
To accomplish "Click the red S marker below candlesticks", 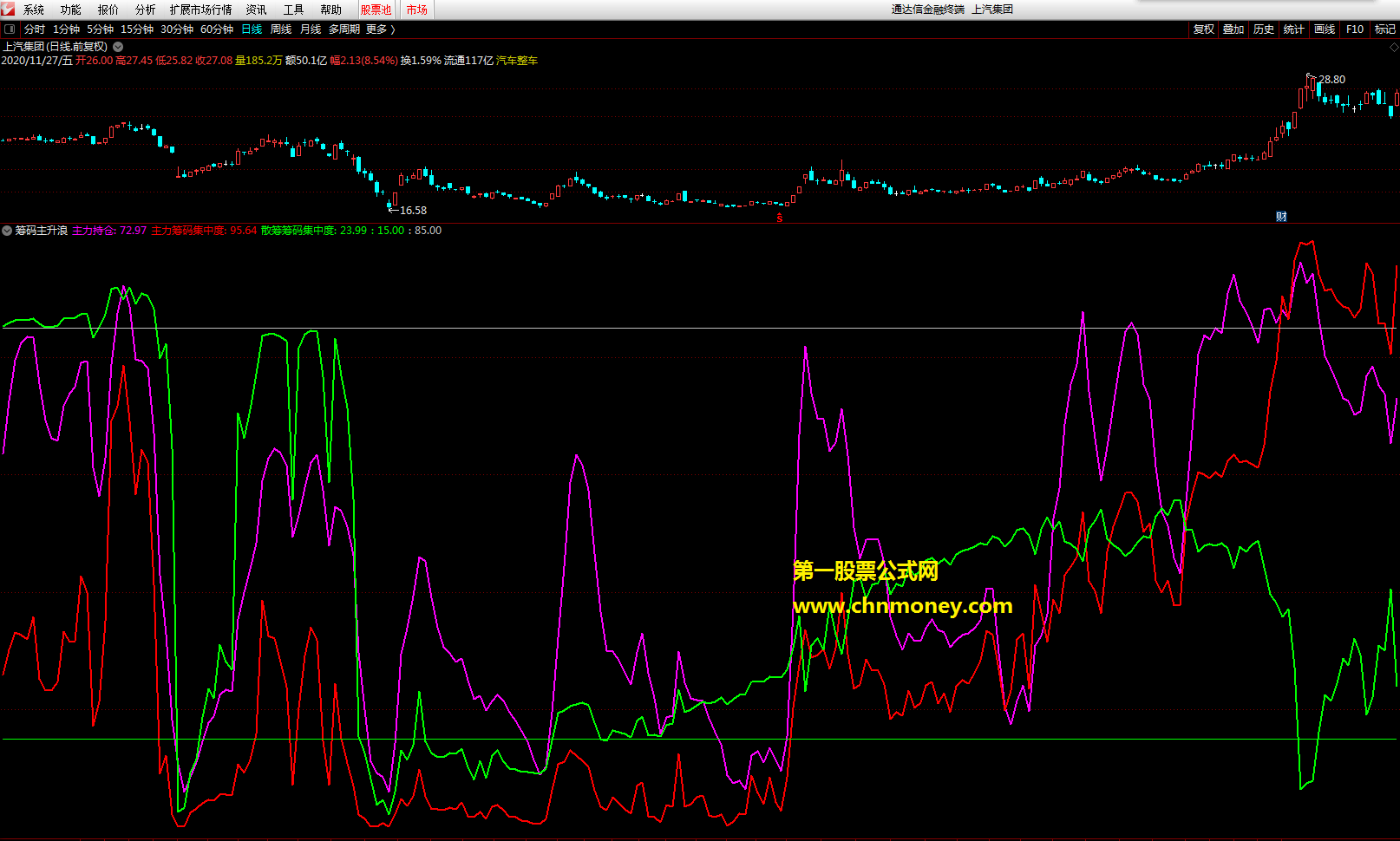I will (780, 218).
